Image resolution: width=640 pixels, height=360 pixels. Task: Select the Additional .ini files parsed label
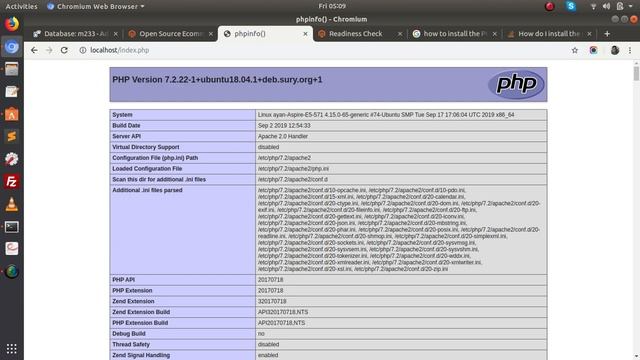(x=147, y=190)
